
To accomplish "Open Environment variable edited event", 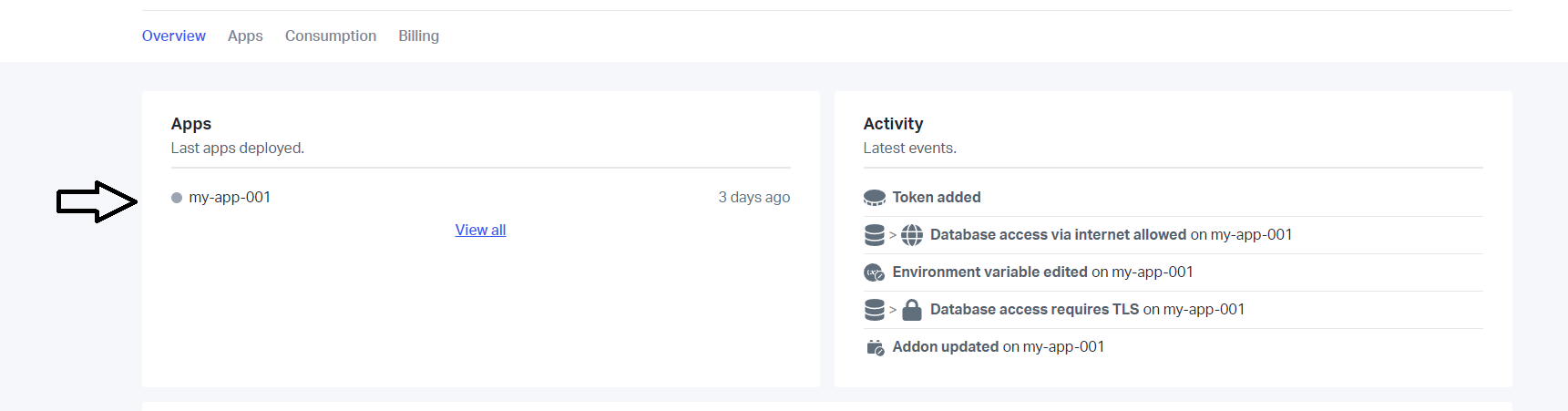I will click(1042, 272).
